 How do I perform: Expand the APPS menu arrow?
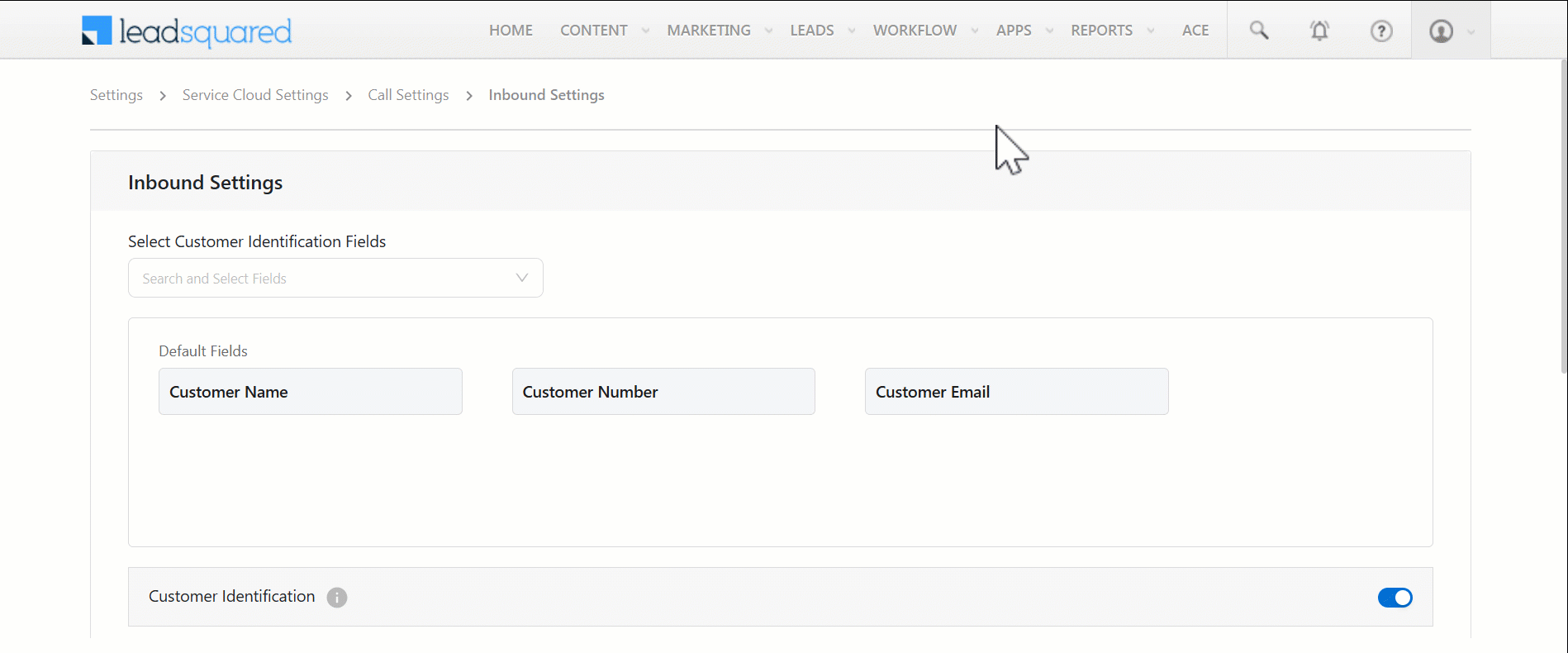point(1050,31)
